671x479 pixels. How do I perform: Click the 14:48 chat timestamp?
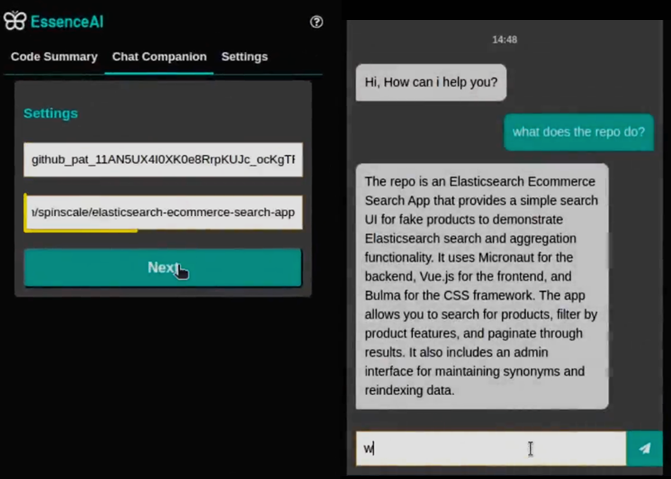[x=505, y=40]
